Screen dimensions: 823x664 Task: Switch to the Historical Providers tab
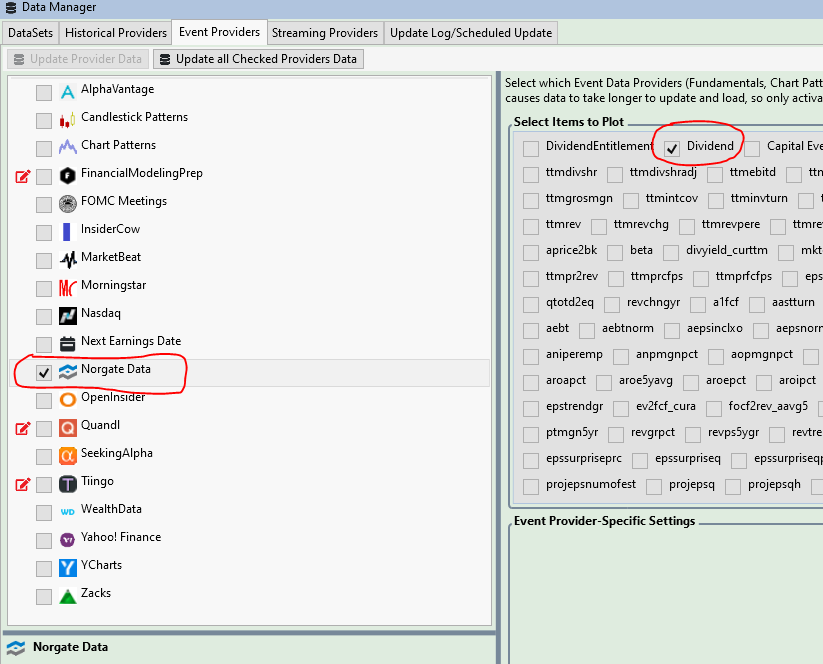coord(115,33)
